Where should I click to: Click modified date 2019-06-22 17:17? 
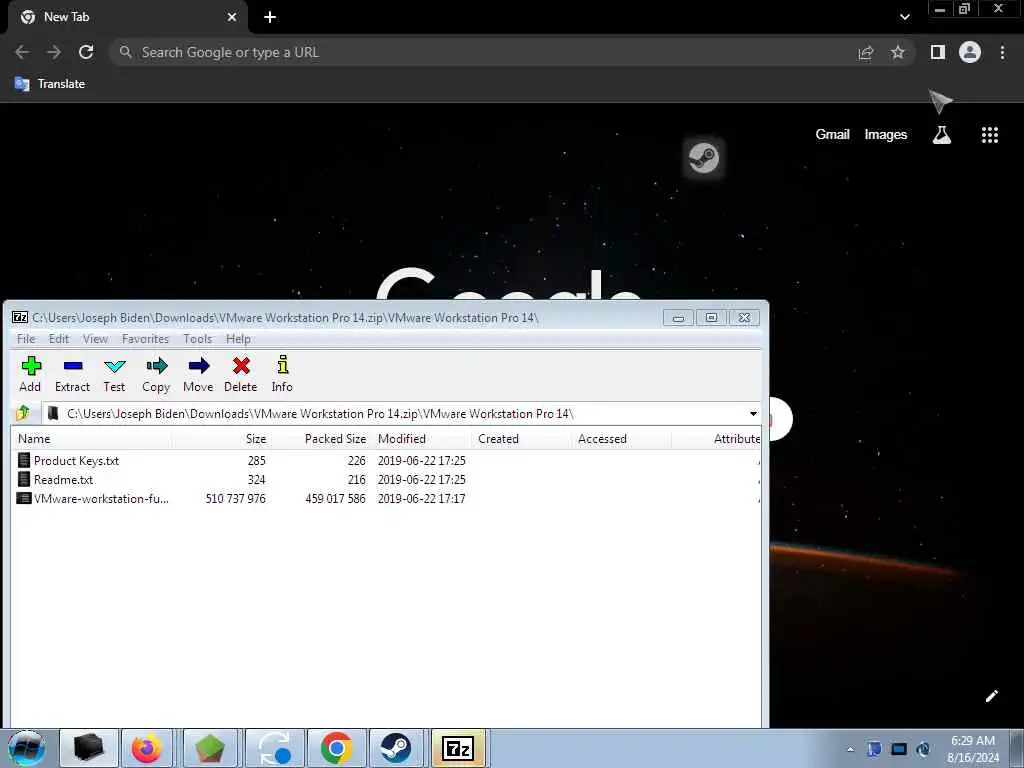(x=421, y=498)
